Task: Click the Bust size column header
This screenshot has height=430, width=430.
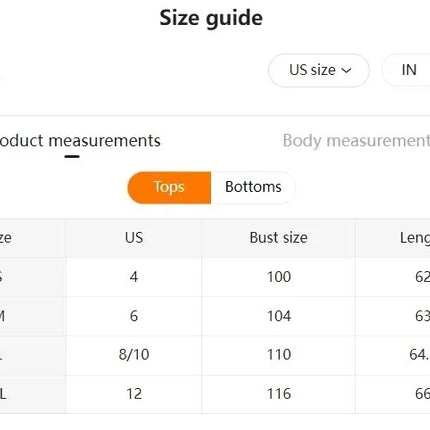Action: 278,238
